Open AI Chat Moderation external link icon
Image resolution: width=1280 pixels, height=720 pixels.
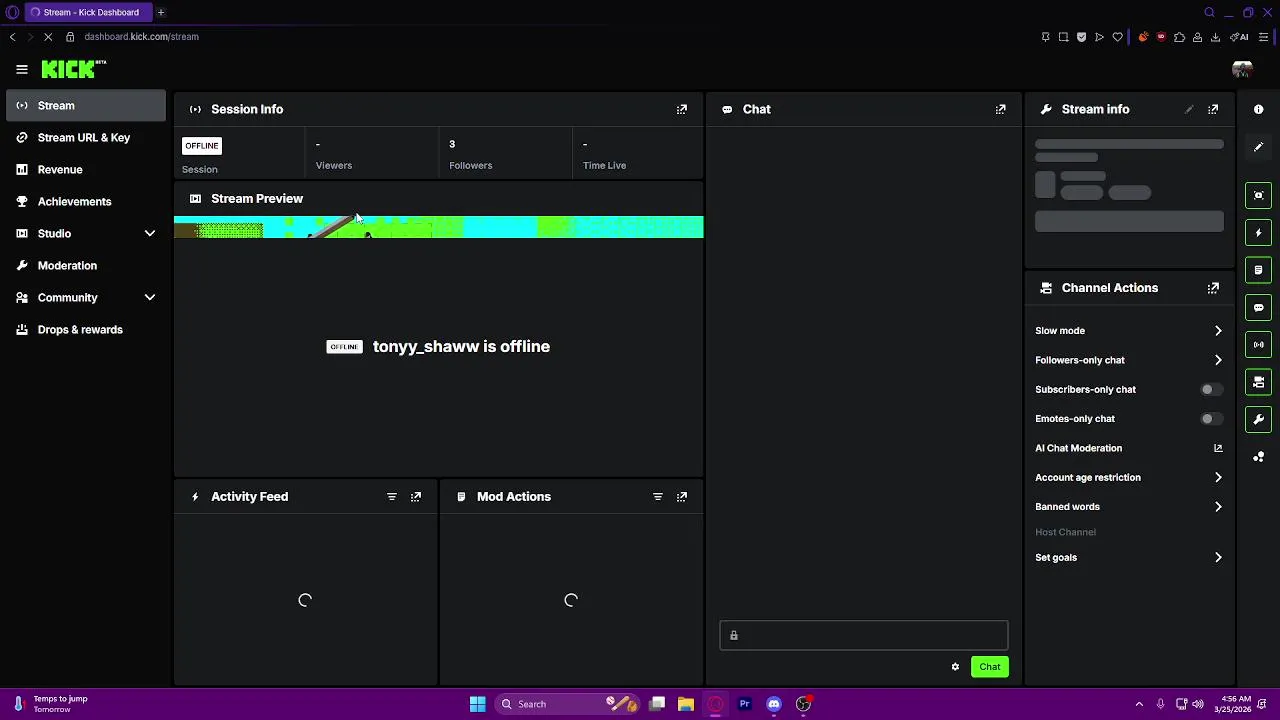pos(1218,448)
